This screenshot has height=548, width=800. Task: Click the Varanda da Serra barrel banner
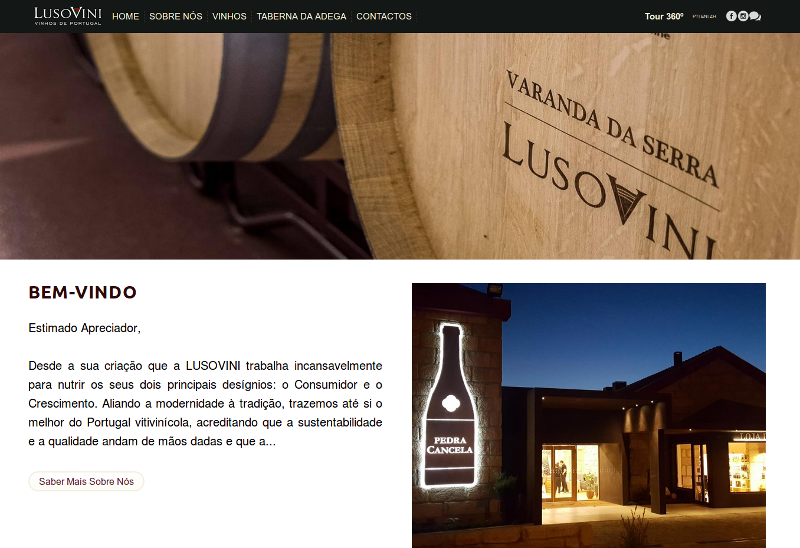pos(400,146)
